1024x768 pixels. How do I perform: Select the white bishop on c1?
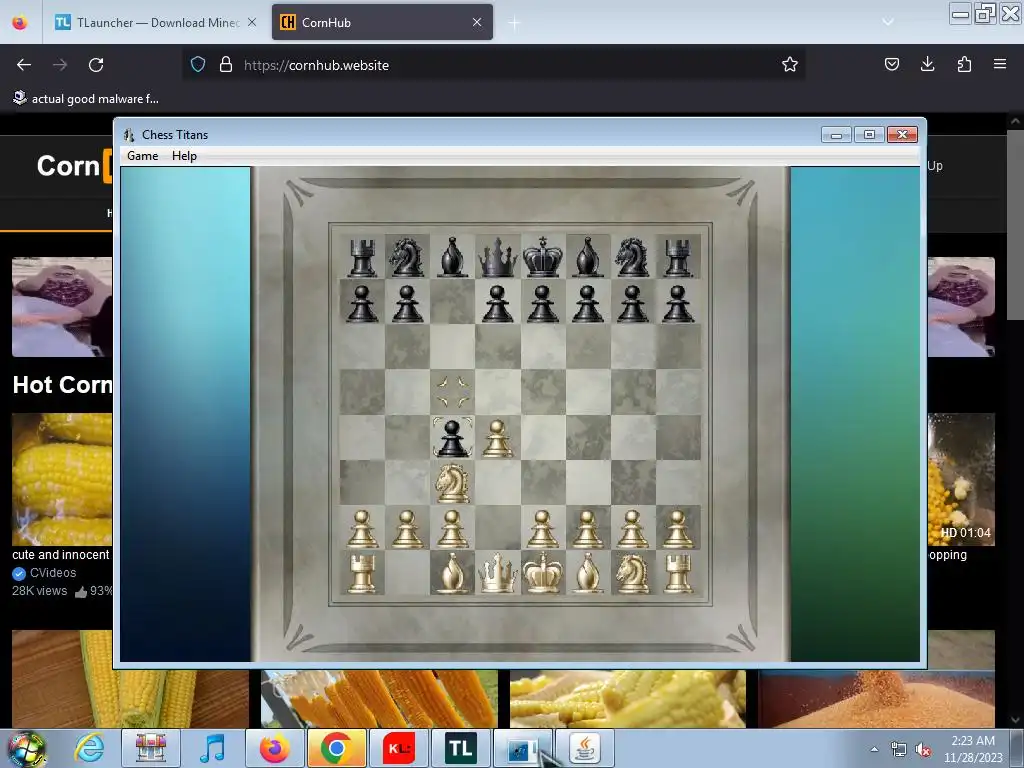pos(452,573)
